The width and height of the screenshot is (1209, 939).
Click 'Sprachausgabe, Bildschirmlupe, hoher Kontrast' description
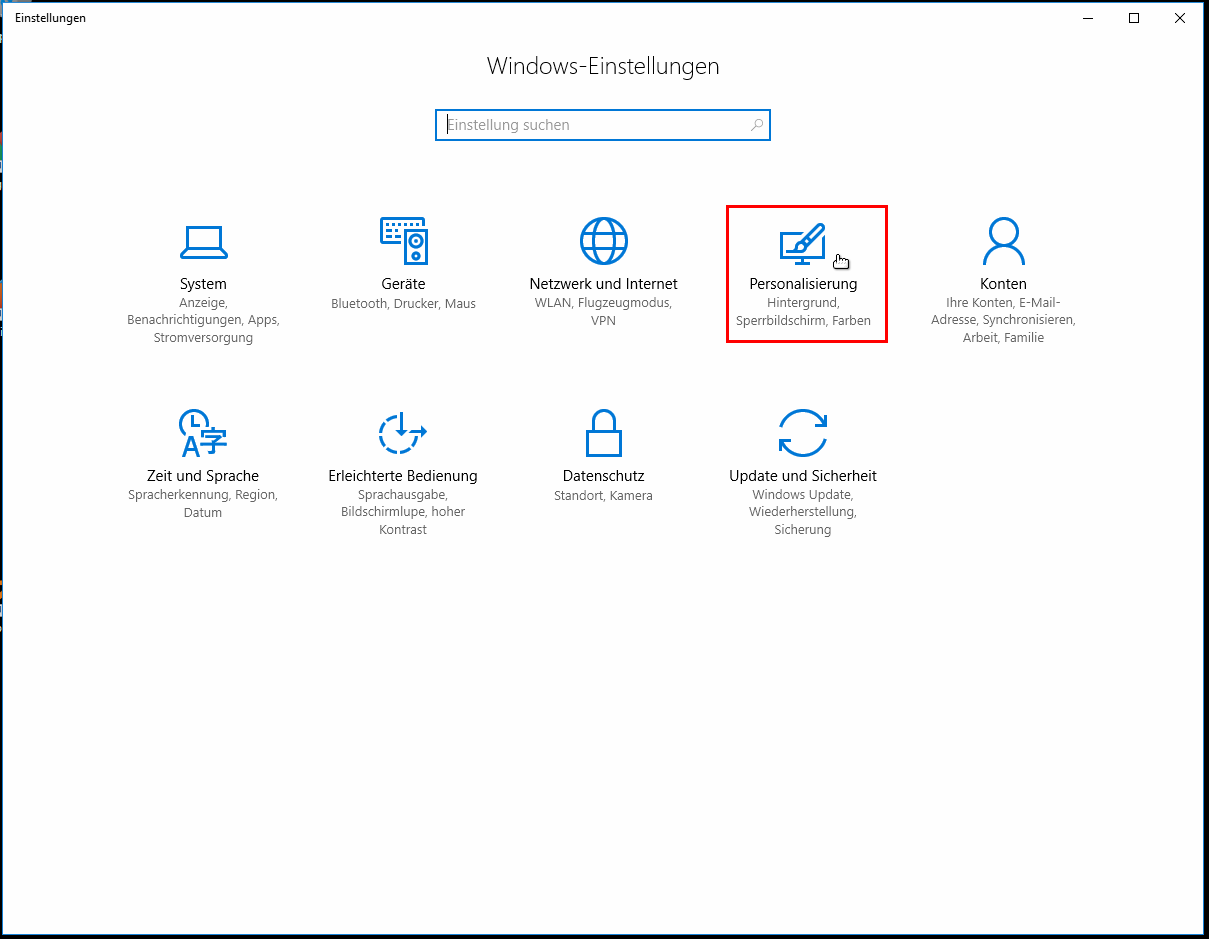(403, 512)
